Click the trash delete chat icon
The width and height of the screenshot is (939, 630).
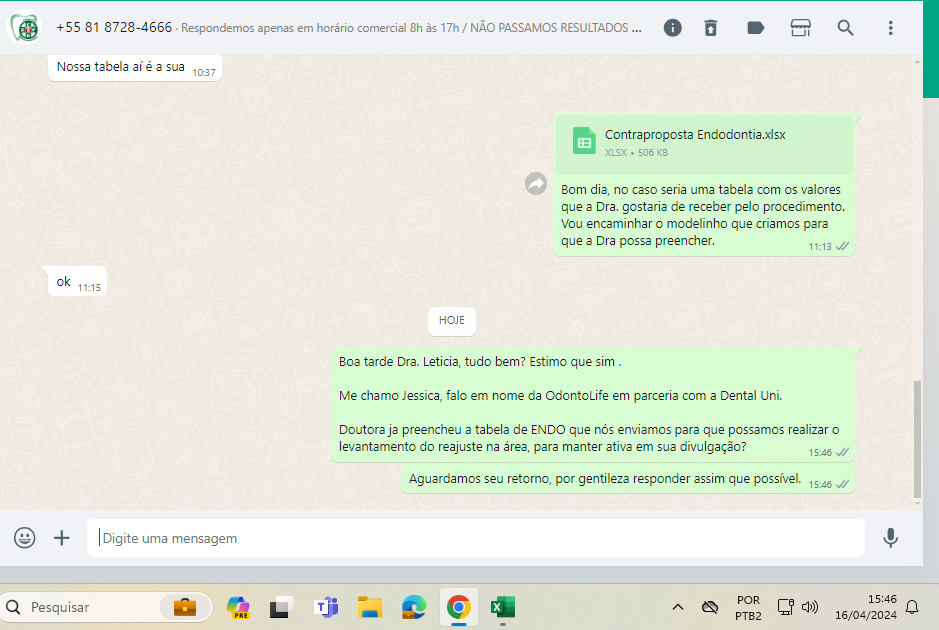click(x=710, y=28)
